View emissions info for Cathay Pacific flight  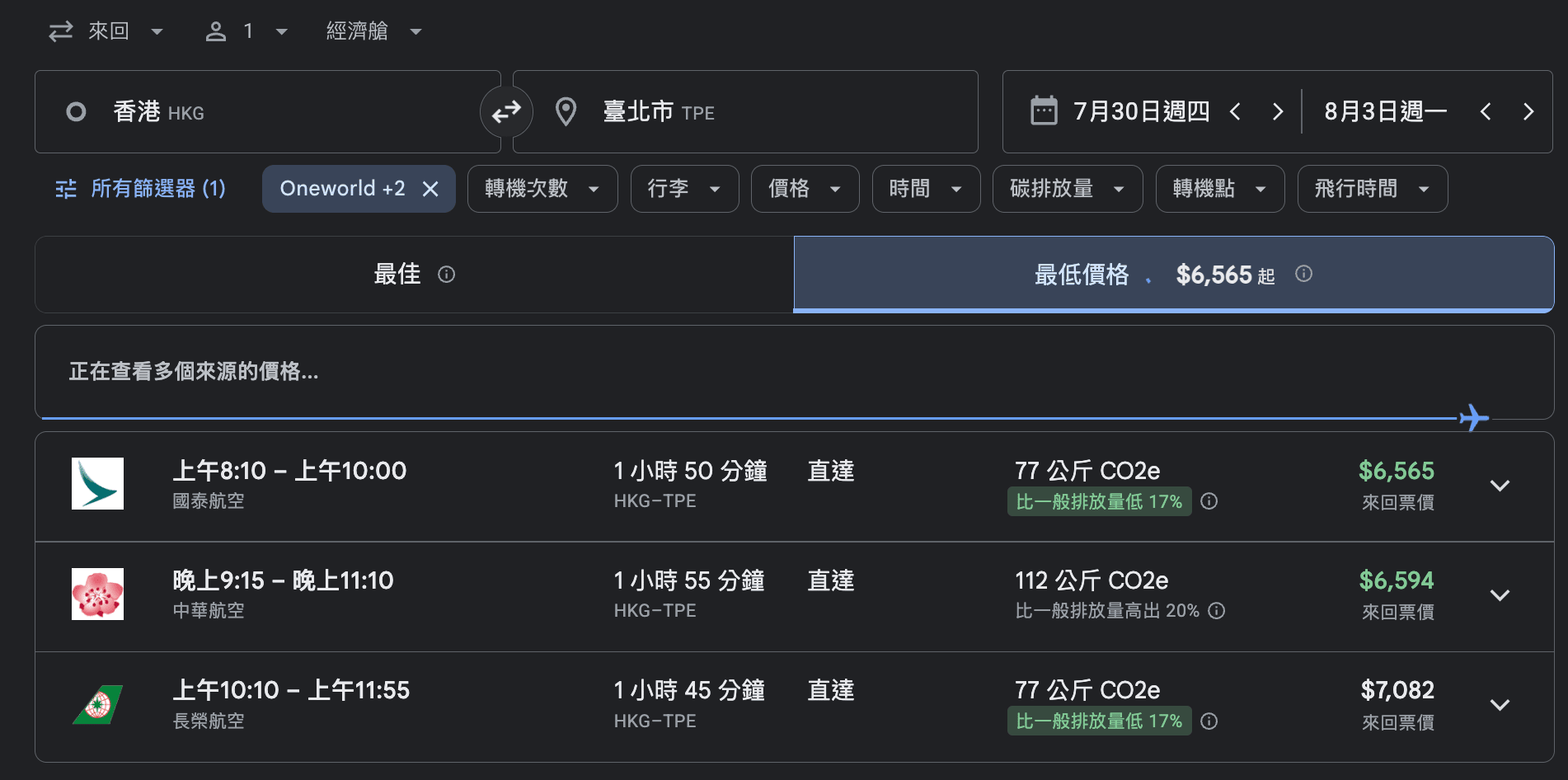[1209, 501]
